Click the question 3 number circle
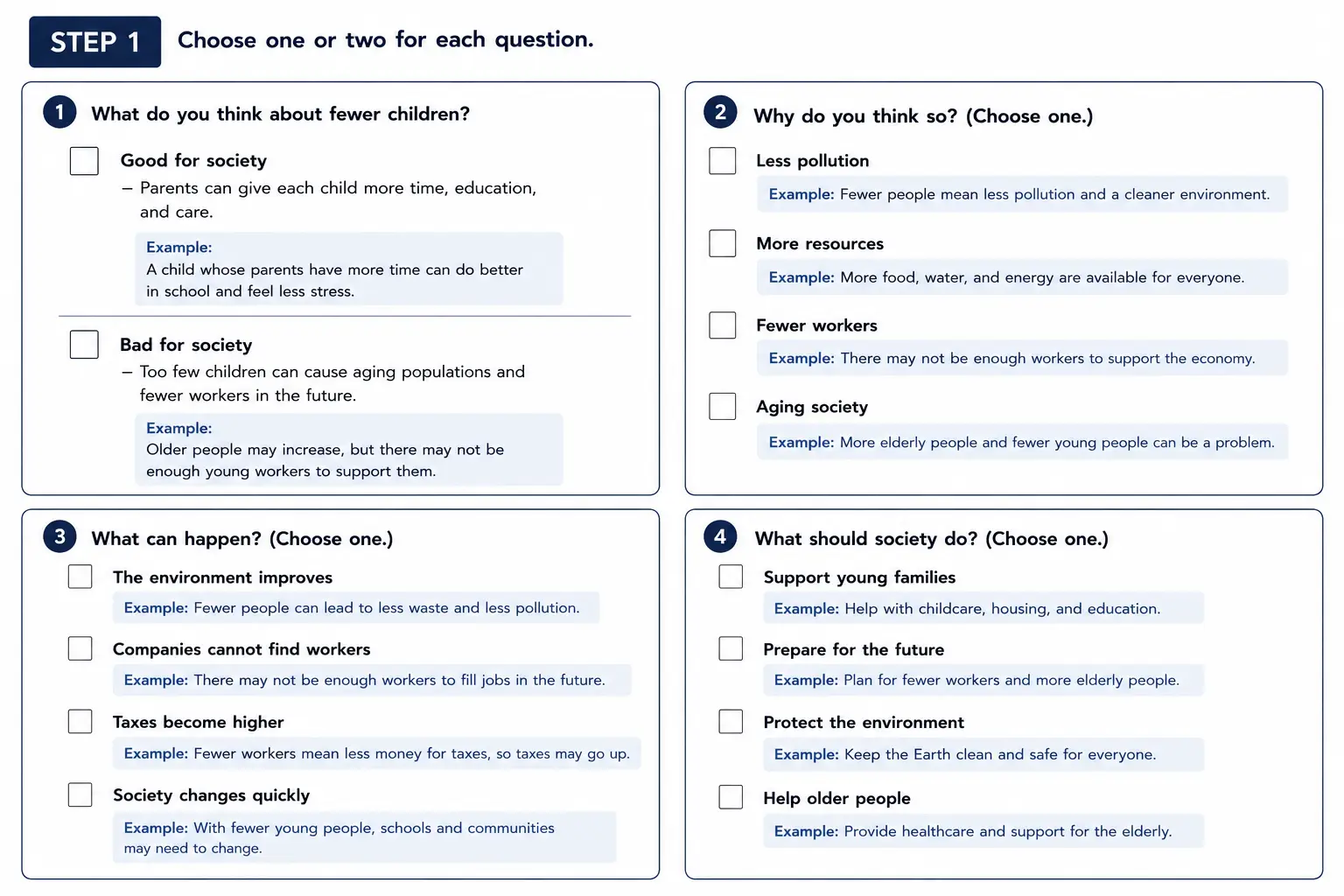Image resolution: width=1344 pixels, height=896 pixels. (x=59, y=536)
